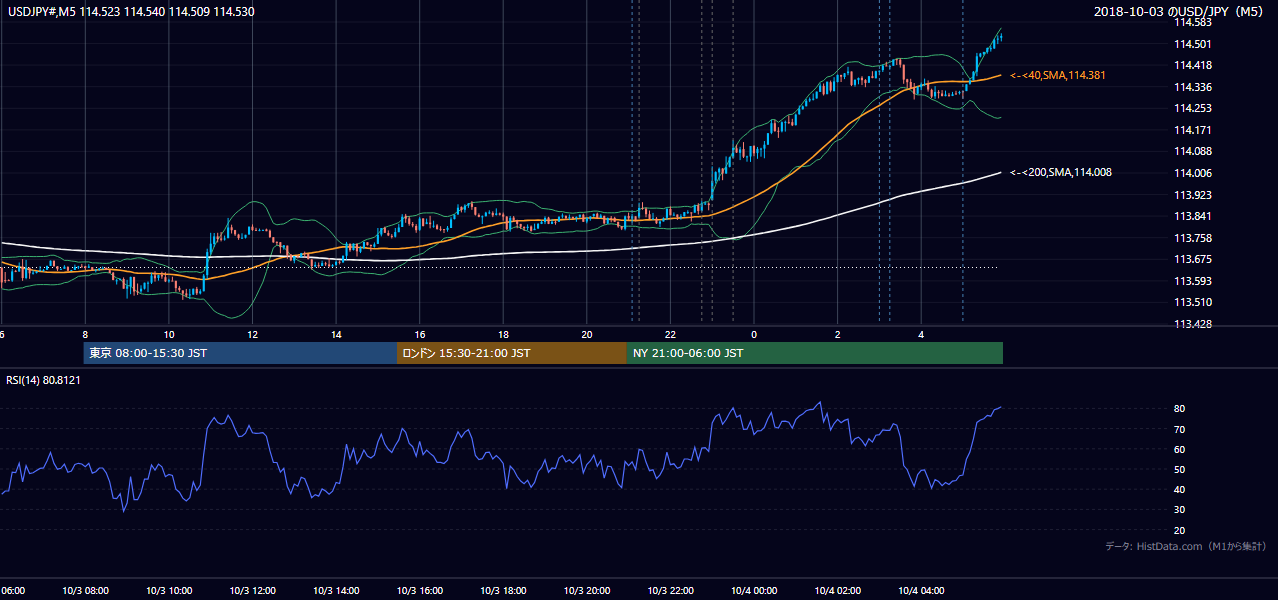The height and width of the screenshot is (600, 1278).
Task: Click the 10/3 22:00 date label
Action: click(x=671, y=590)
